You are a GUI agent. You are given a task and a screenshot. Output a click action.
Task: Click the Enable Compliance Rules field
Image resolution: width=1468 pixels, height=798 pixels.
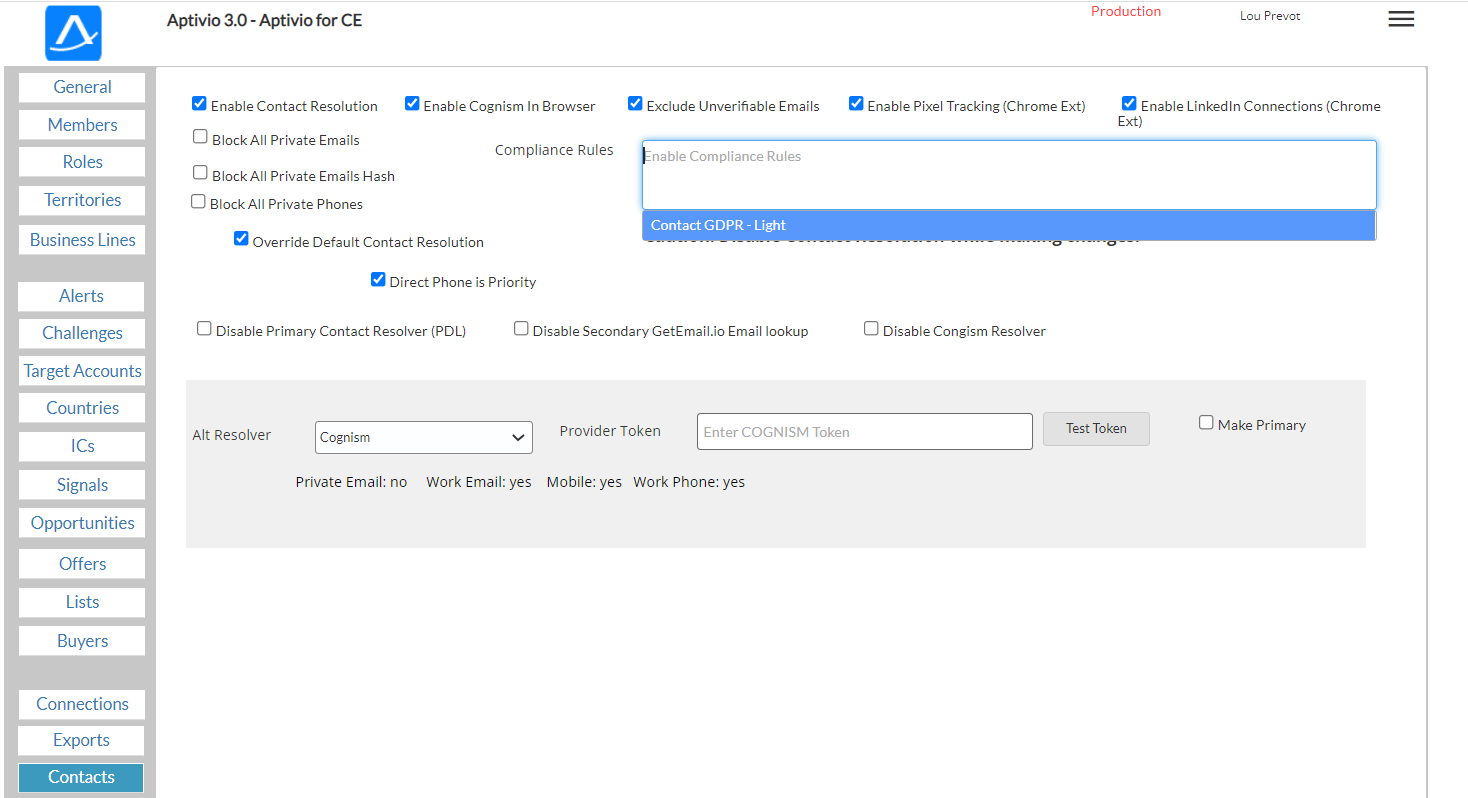(x=1008, y=174)
